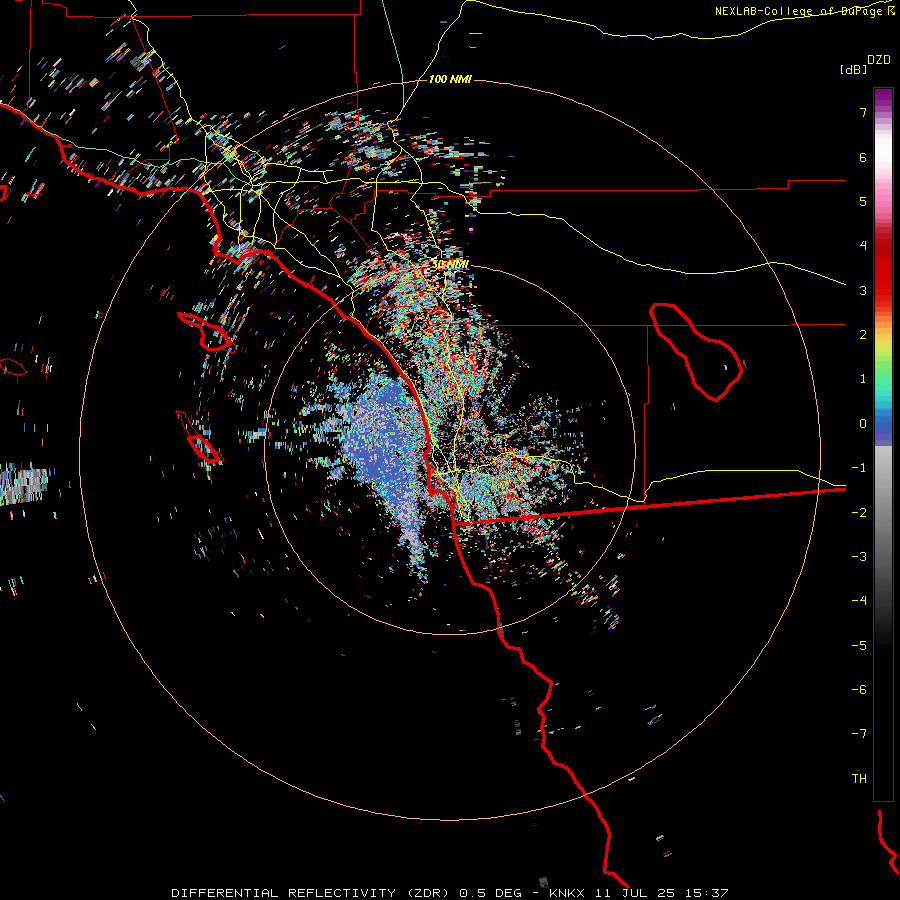Click the "-3" value on the color scale

(859, 556)
